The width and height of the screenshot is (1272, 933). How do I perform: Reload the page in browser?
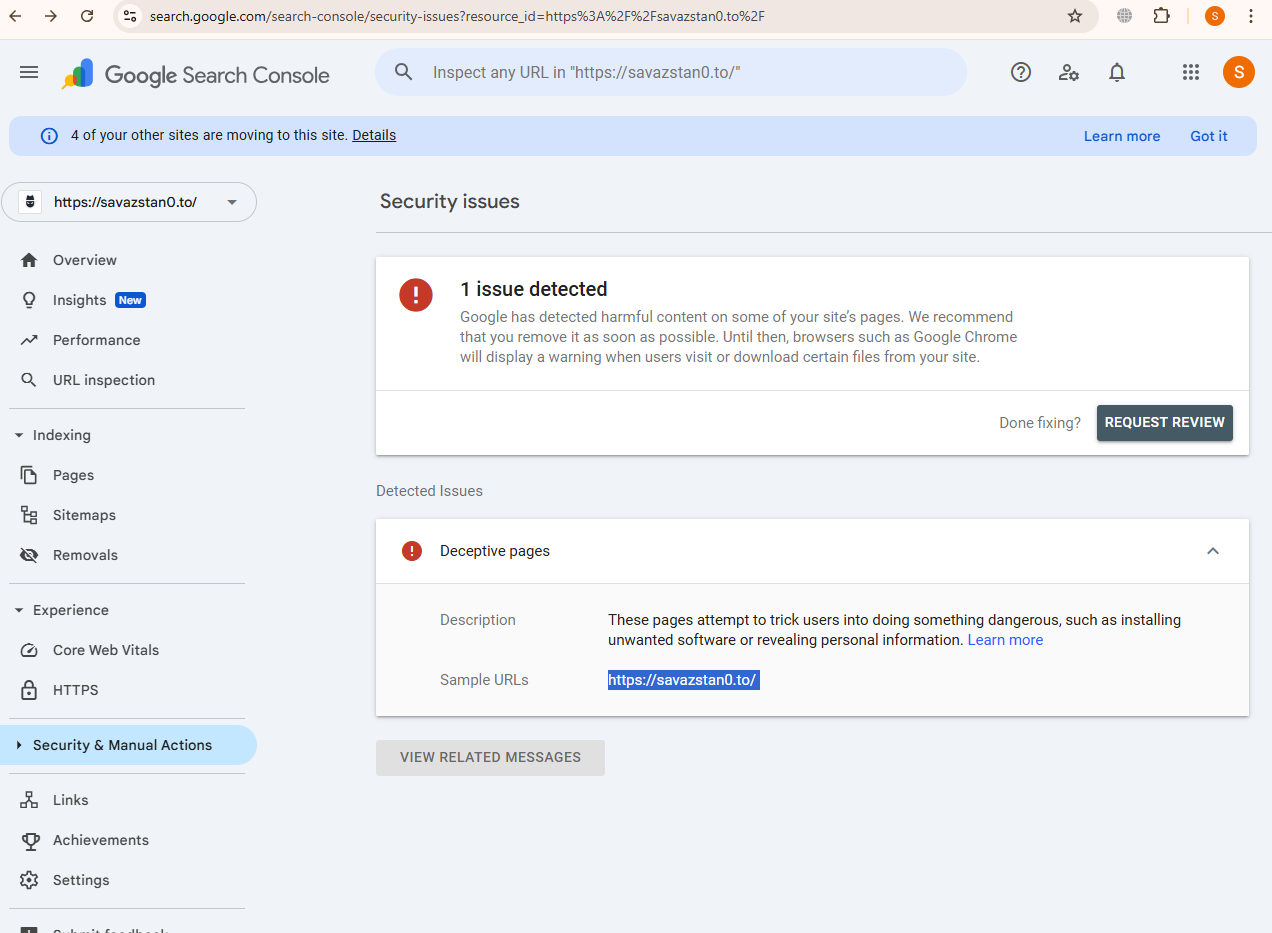[87, 16]
